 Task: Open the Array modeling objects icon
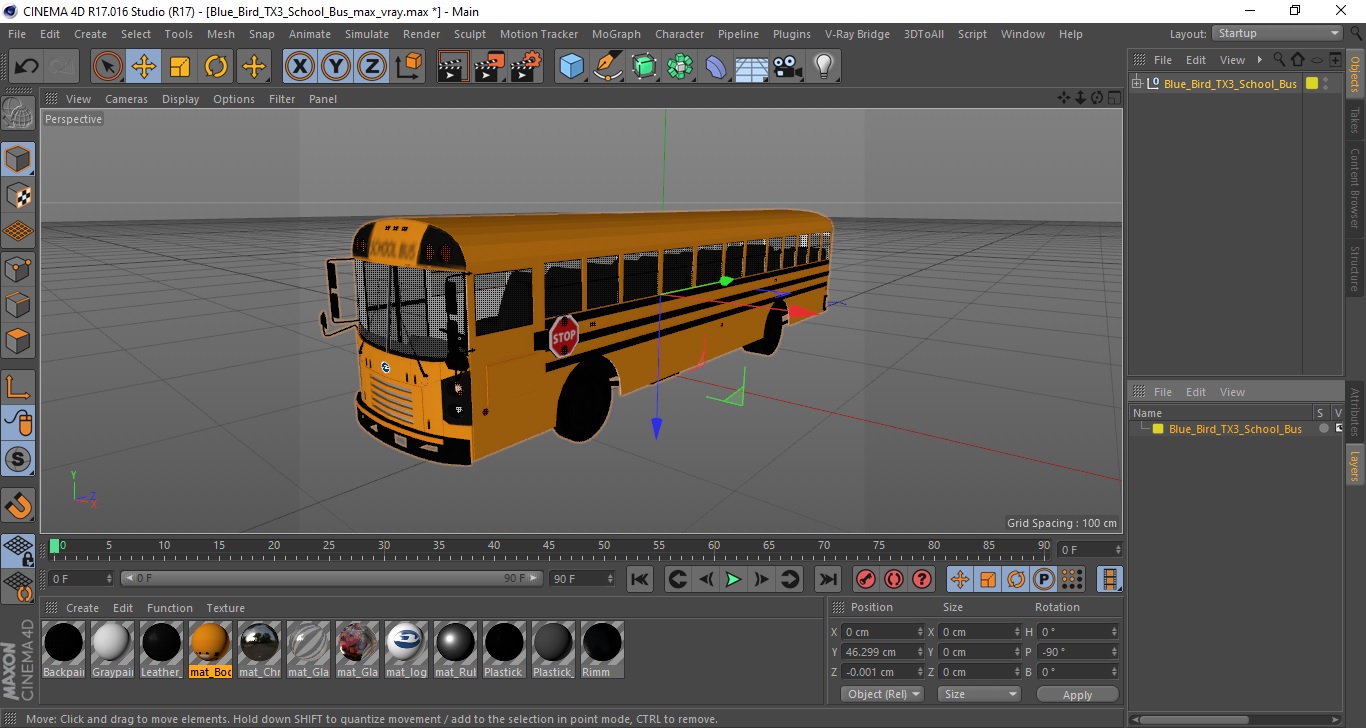click(680, 67)
